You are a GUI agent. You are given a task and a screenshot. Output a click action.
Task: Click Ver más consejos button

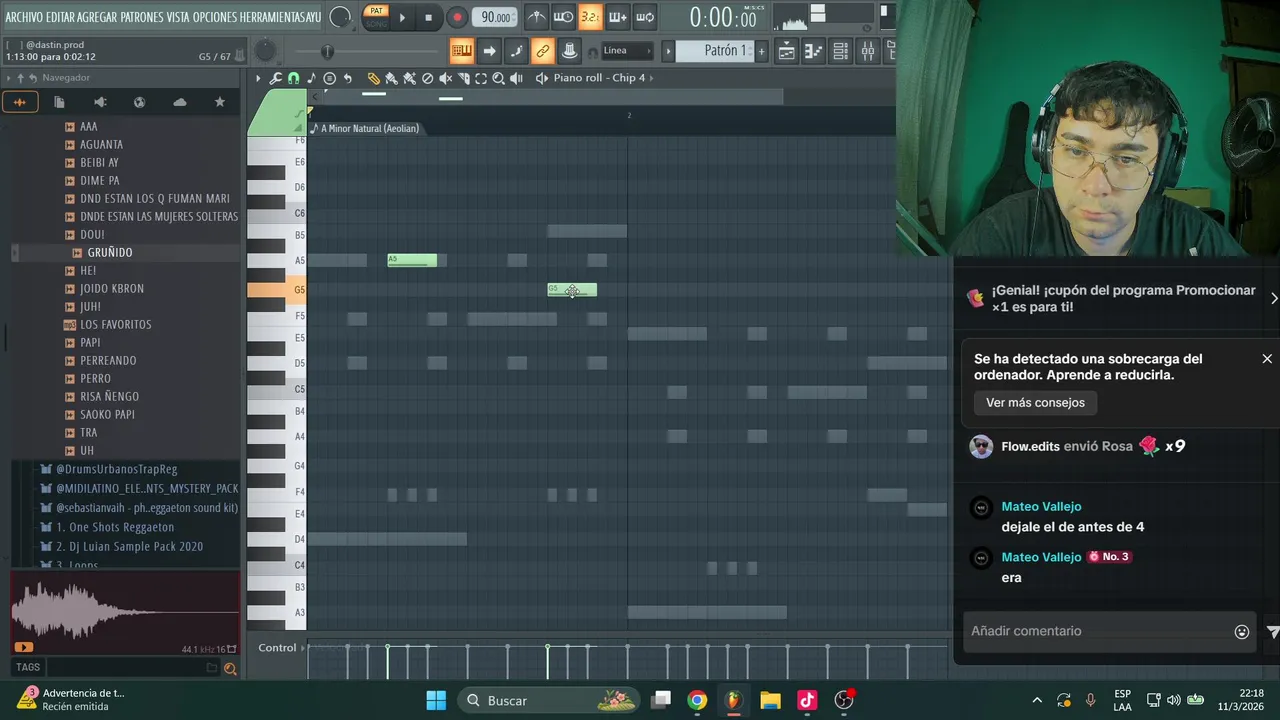point(1035,403)
